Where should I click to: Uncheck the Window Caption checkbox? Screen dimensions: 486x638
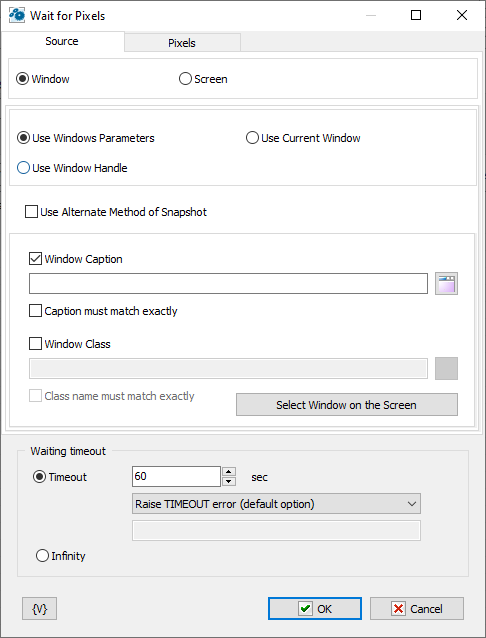coord(35,259)
